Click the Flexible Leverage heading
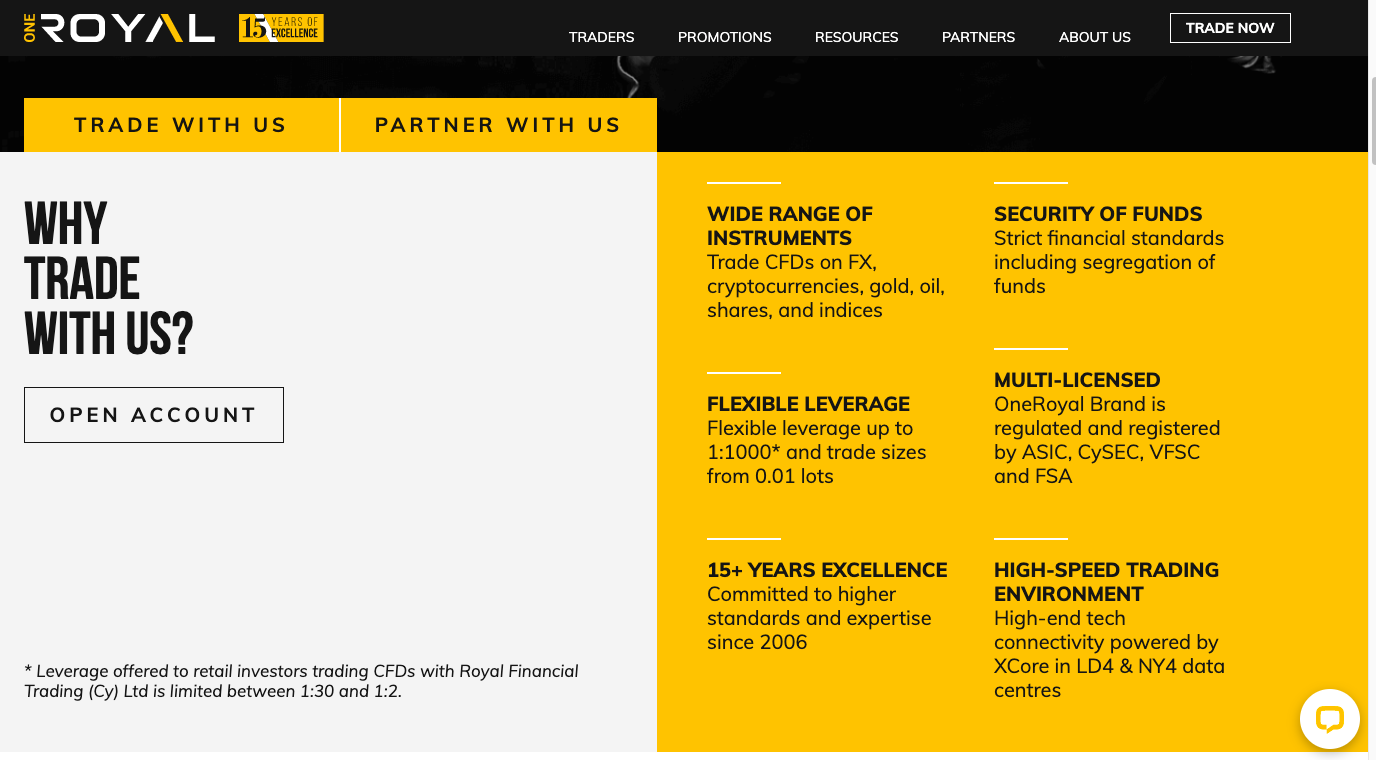Viewport: 1376px width, 760px height. coord(808,404)
